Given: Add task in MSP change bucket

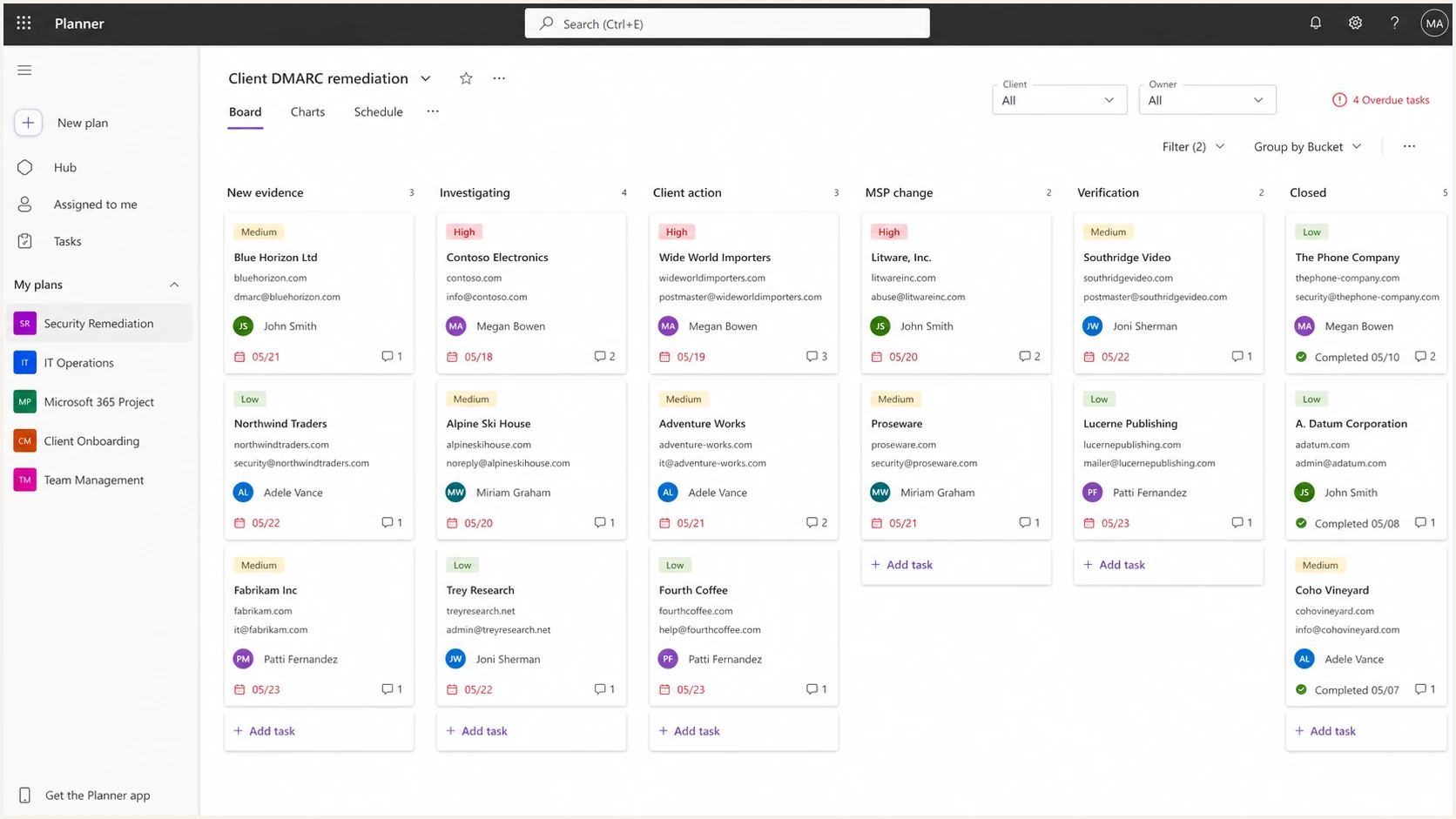Looking at the screenshot, I should click(x=956, y=565).
